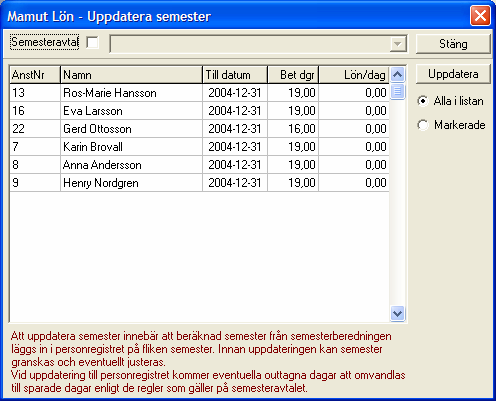Select the Karin Brovall name cell
496x401 pixels.
pos(131,147)
